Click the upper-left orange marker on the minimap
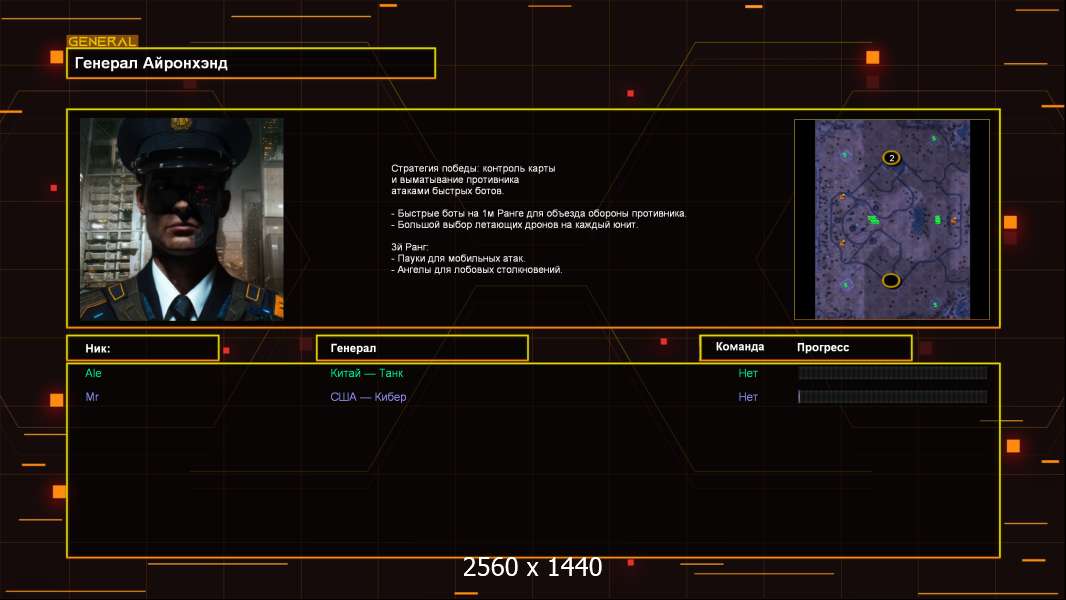Screen dimensions: 1066x600 [x=842, y=197]
